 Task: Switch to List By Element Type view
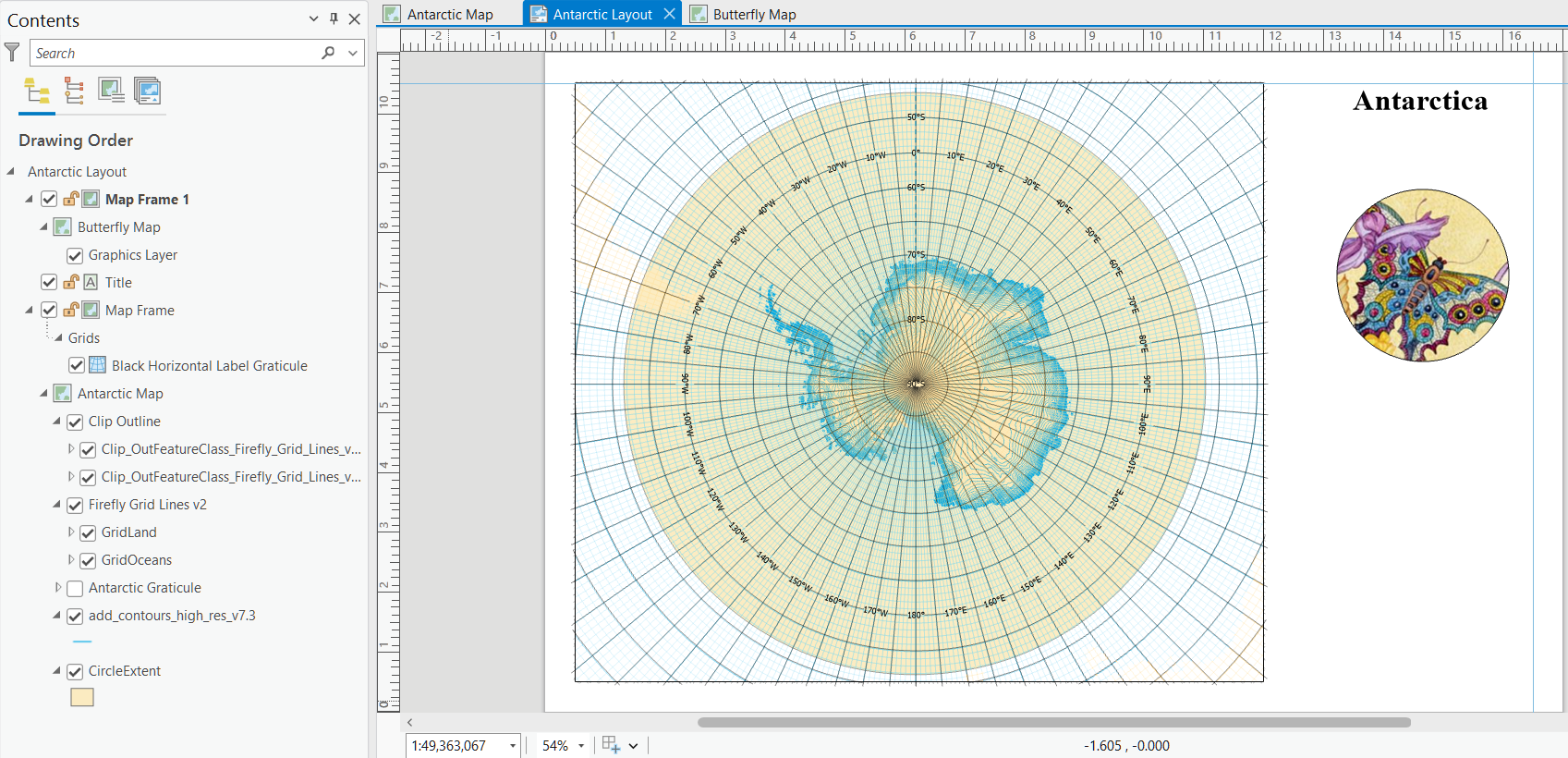click(x=74, y=91)
